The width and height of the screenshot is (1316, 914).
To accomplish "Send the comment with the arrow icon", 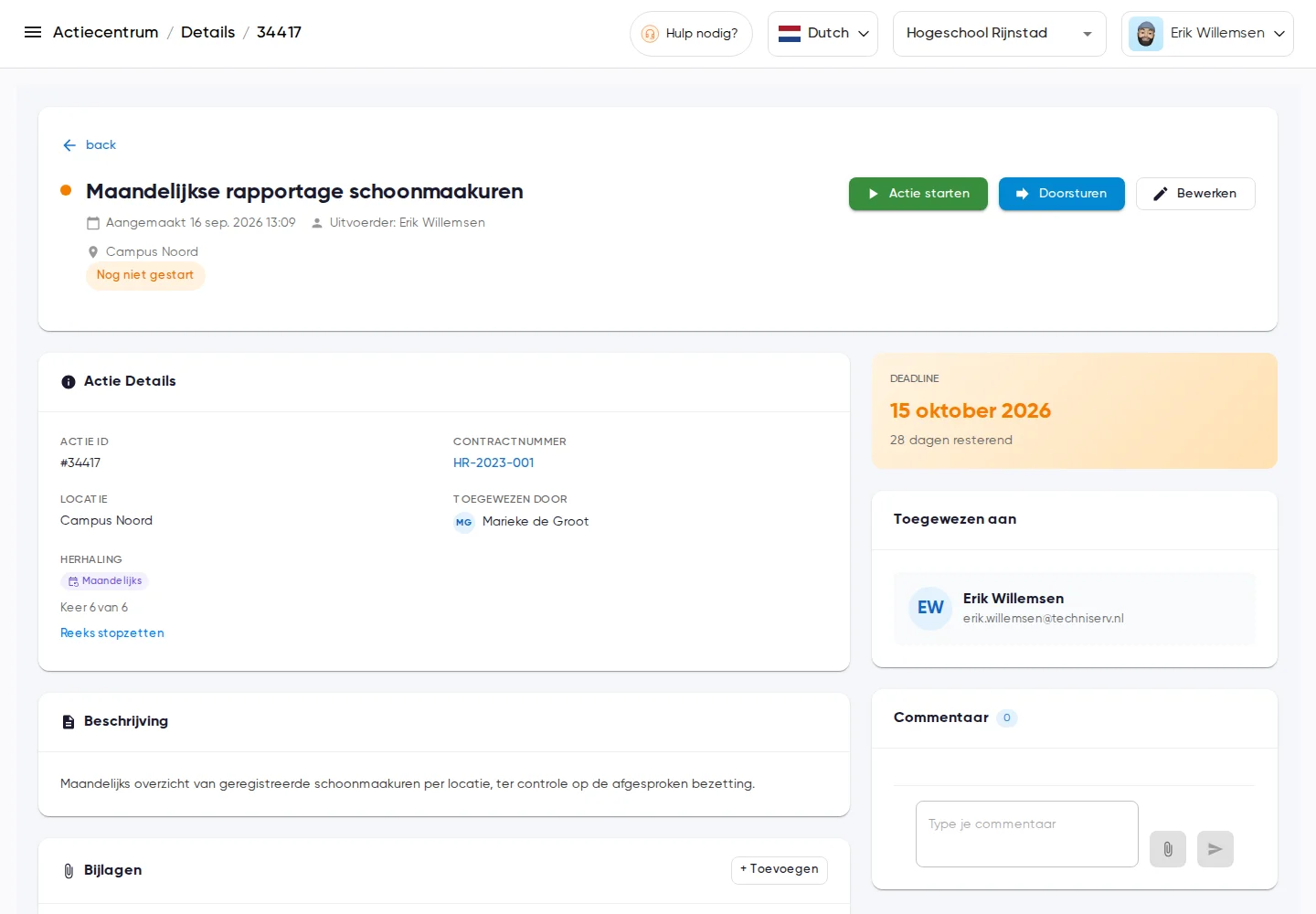I will pos(1215,849).
